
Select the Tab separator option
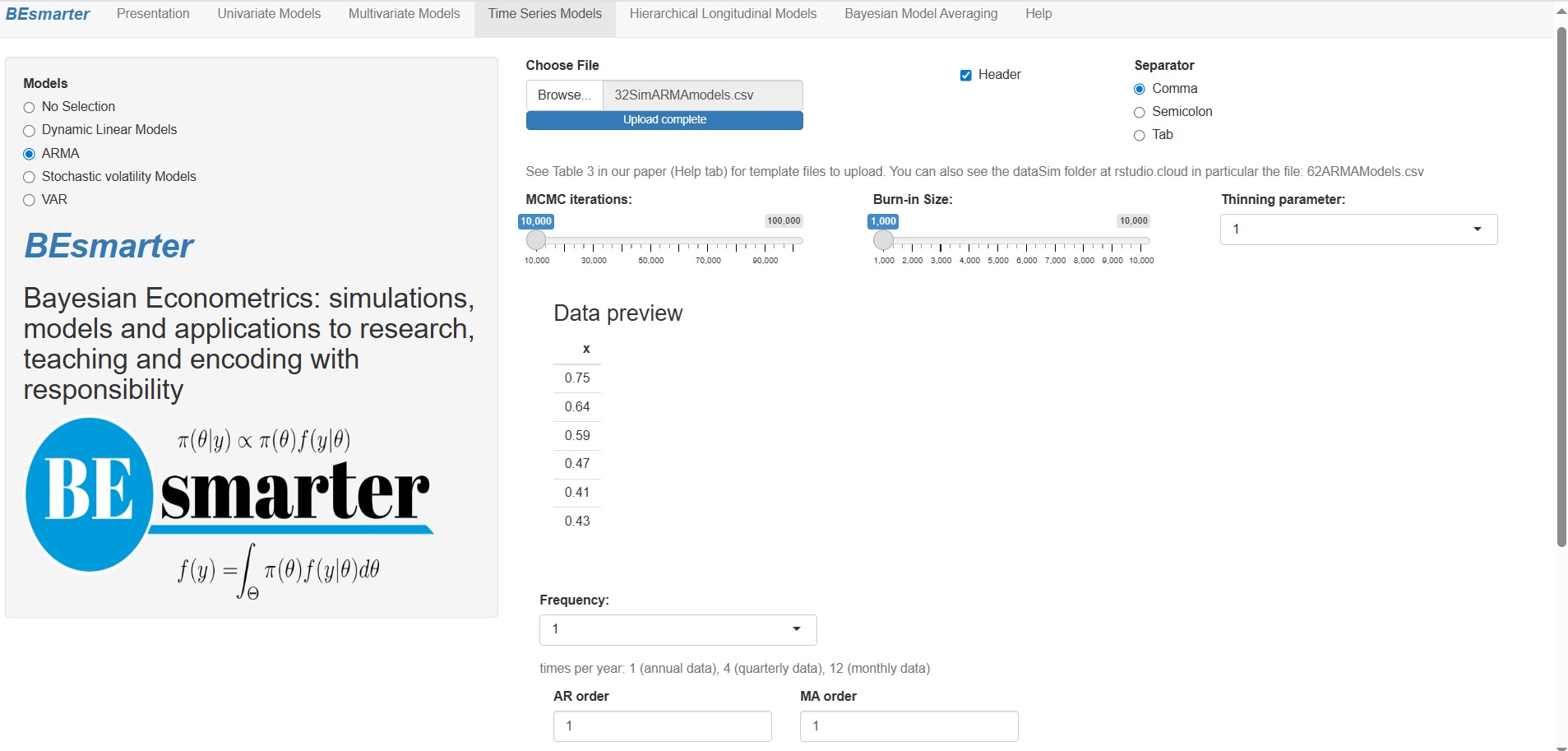click(1140, 136)
